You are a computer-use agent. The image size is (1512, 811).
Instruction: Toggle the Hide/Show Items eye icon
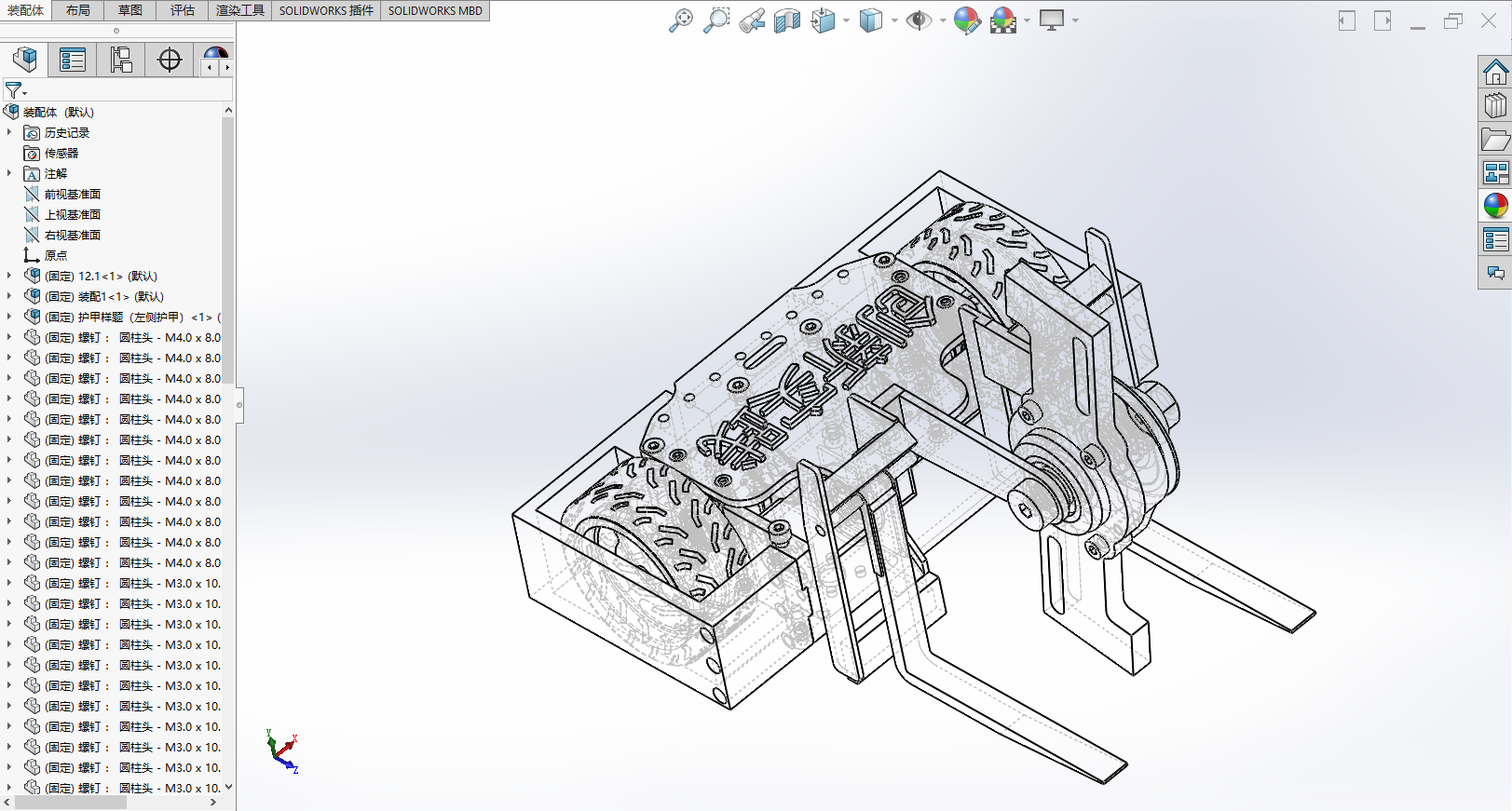coord(919,20)
